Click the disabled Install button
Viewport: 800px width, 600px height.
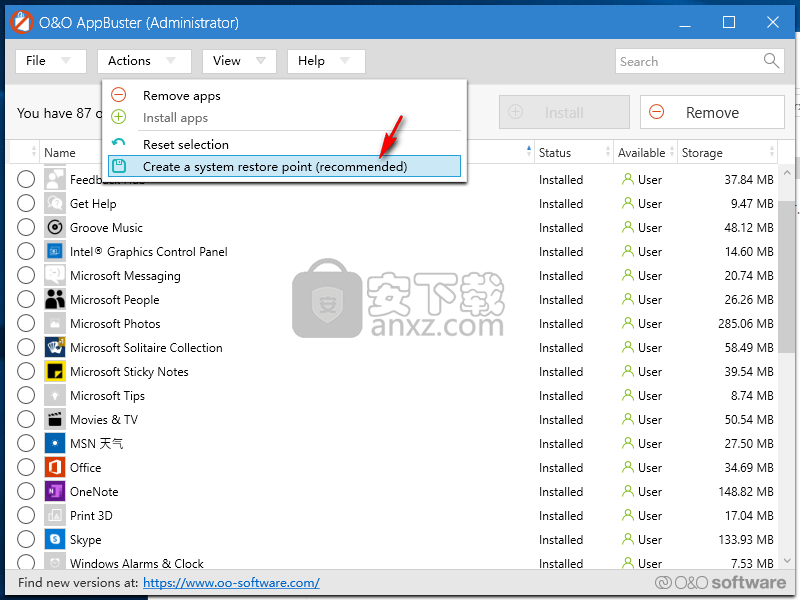(x=564, y=112)
